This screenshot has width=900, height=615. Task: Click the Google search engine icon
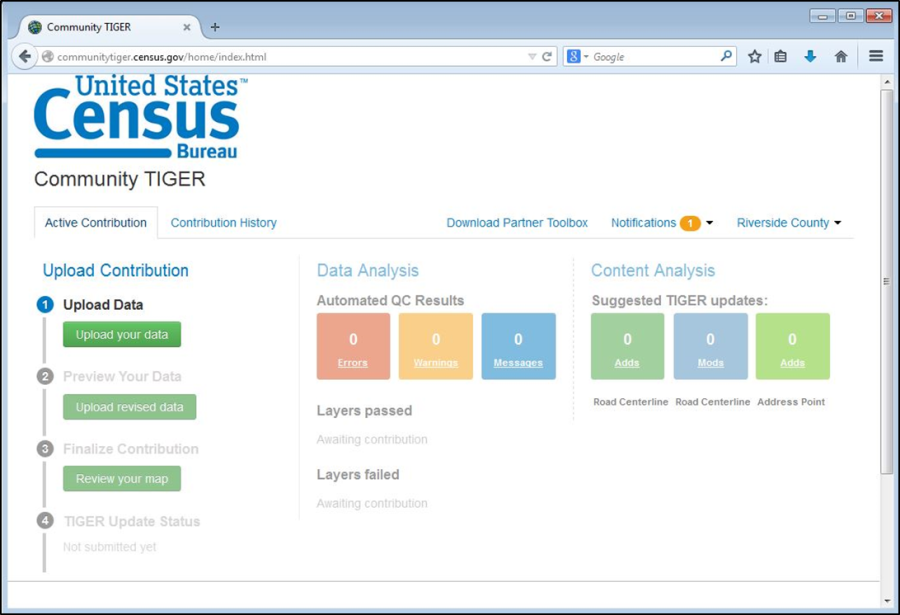(573, 56)
